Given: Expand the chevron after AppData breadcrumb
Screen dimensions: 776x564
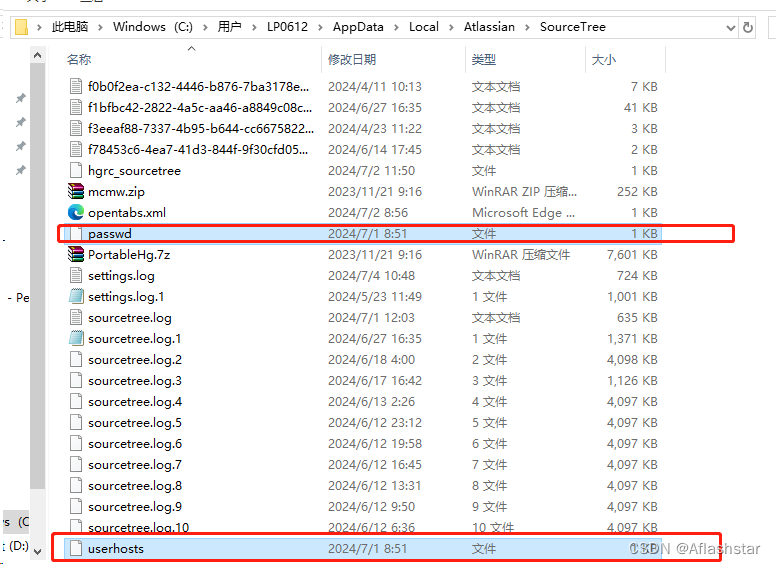Looking at the screenshot, I should [396, 27].
